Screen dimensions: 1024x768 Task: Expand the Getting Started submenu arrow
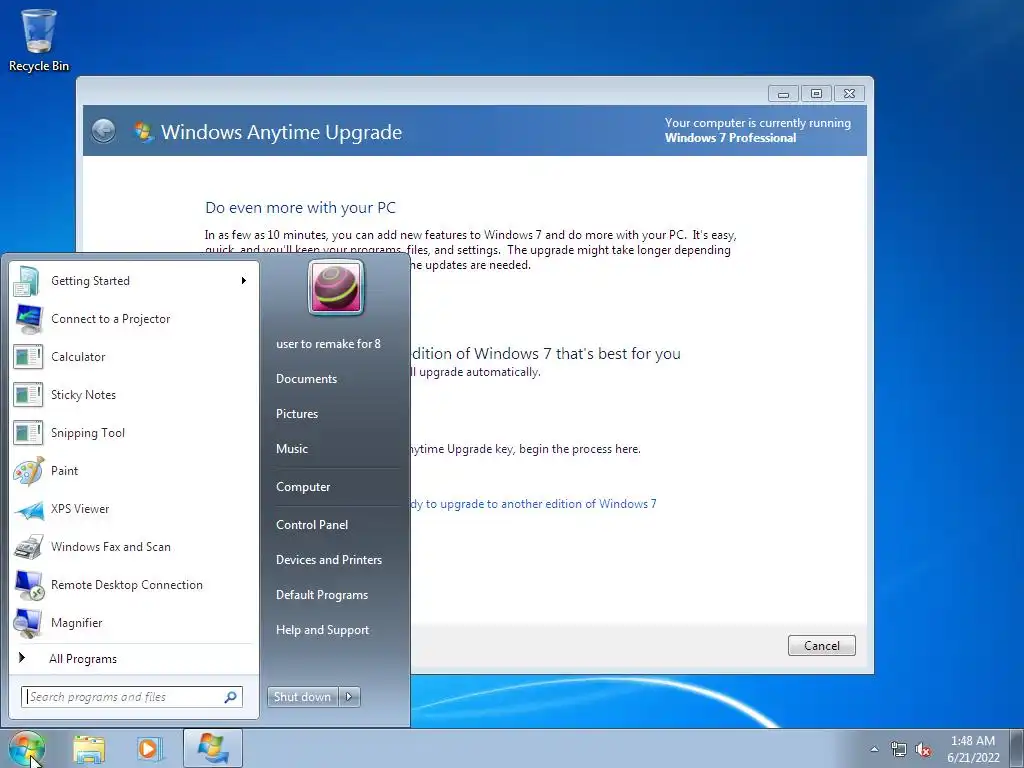[244, 281]
